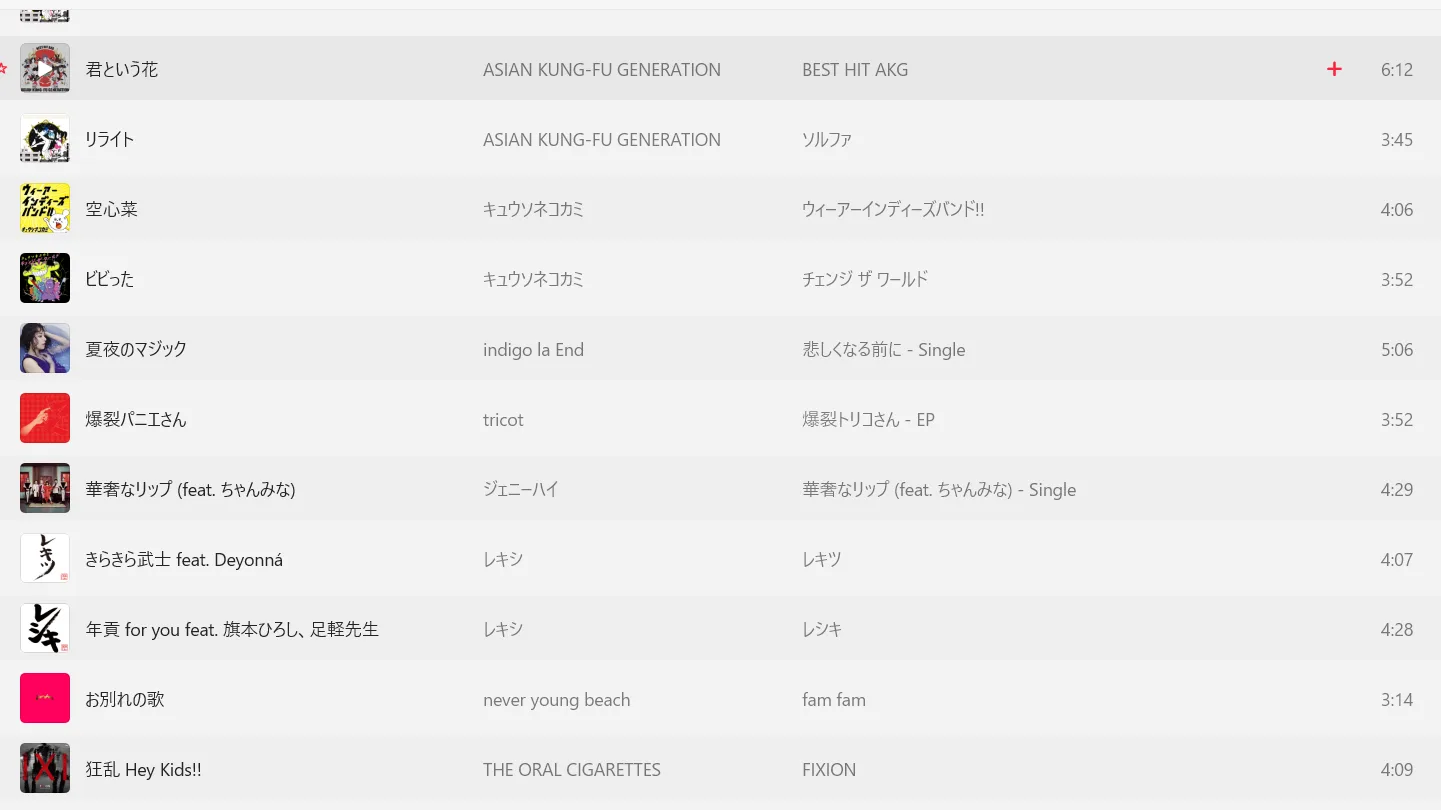The image size is (1441, 810).
Task: Click album art for リライト
Action: coord(45,139)
